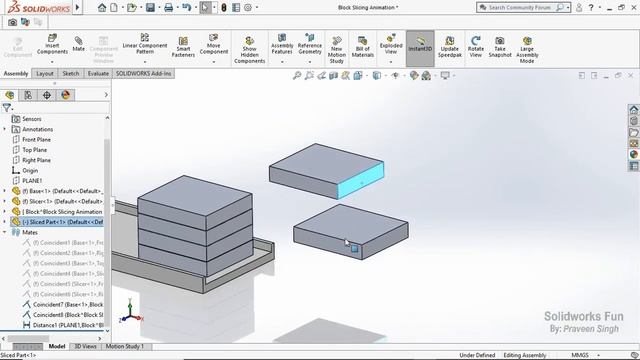
Task: Open the SOLIDWORKS Add-Ins tab
Action: pos(143,73)
